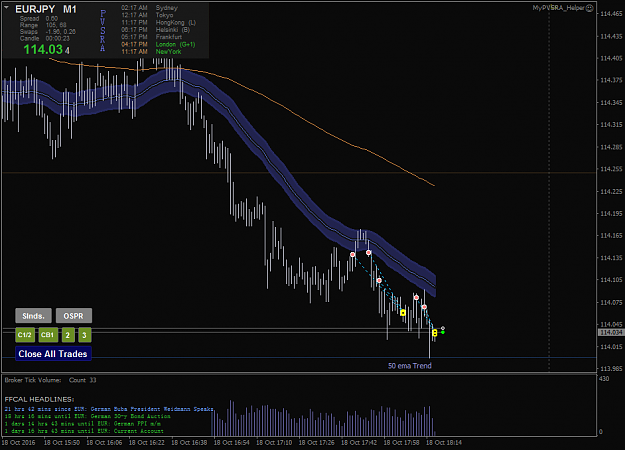Viewport: 625px width, 450px height.
Task: Click the 18 Oct 16:54 time label
Action: (232, 442)
